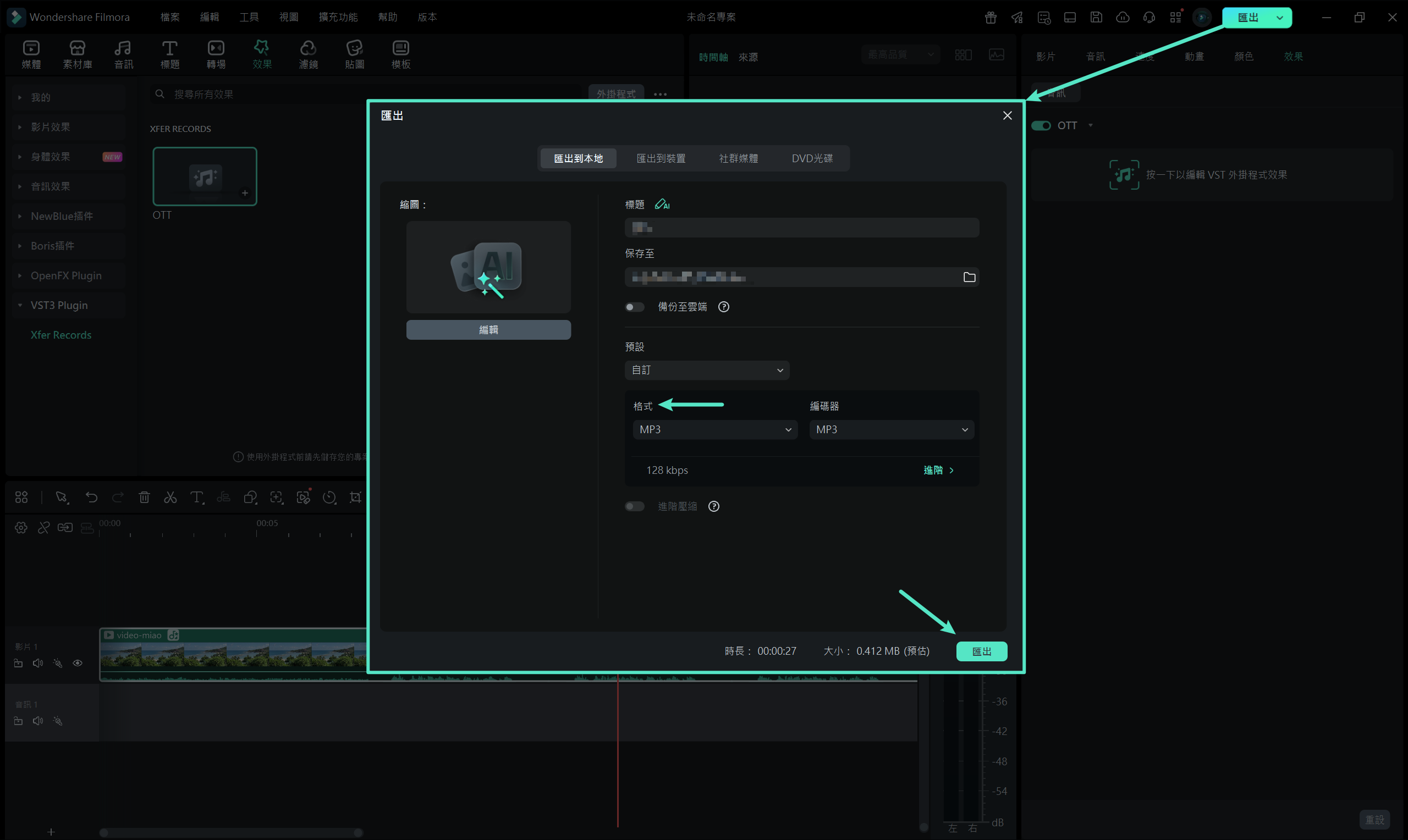Open the Stickers (貼圖) panel icon
1408x840 pixels.
coord(354,54)
